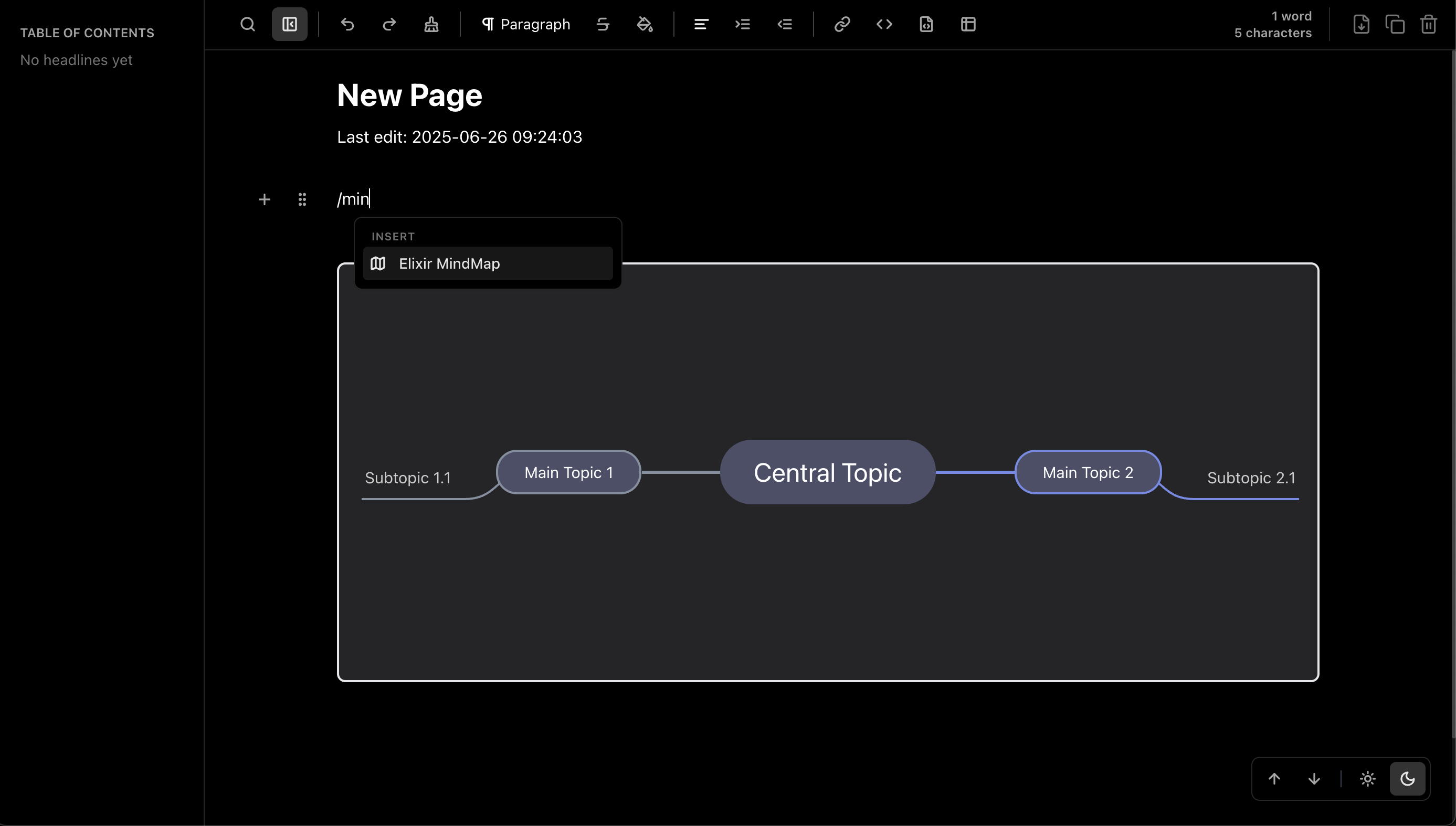Screen dimensions: 1456x826
Task: Open the text alignment options
Action: (x=701, y=24)
